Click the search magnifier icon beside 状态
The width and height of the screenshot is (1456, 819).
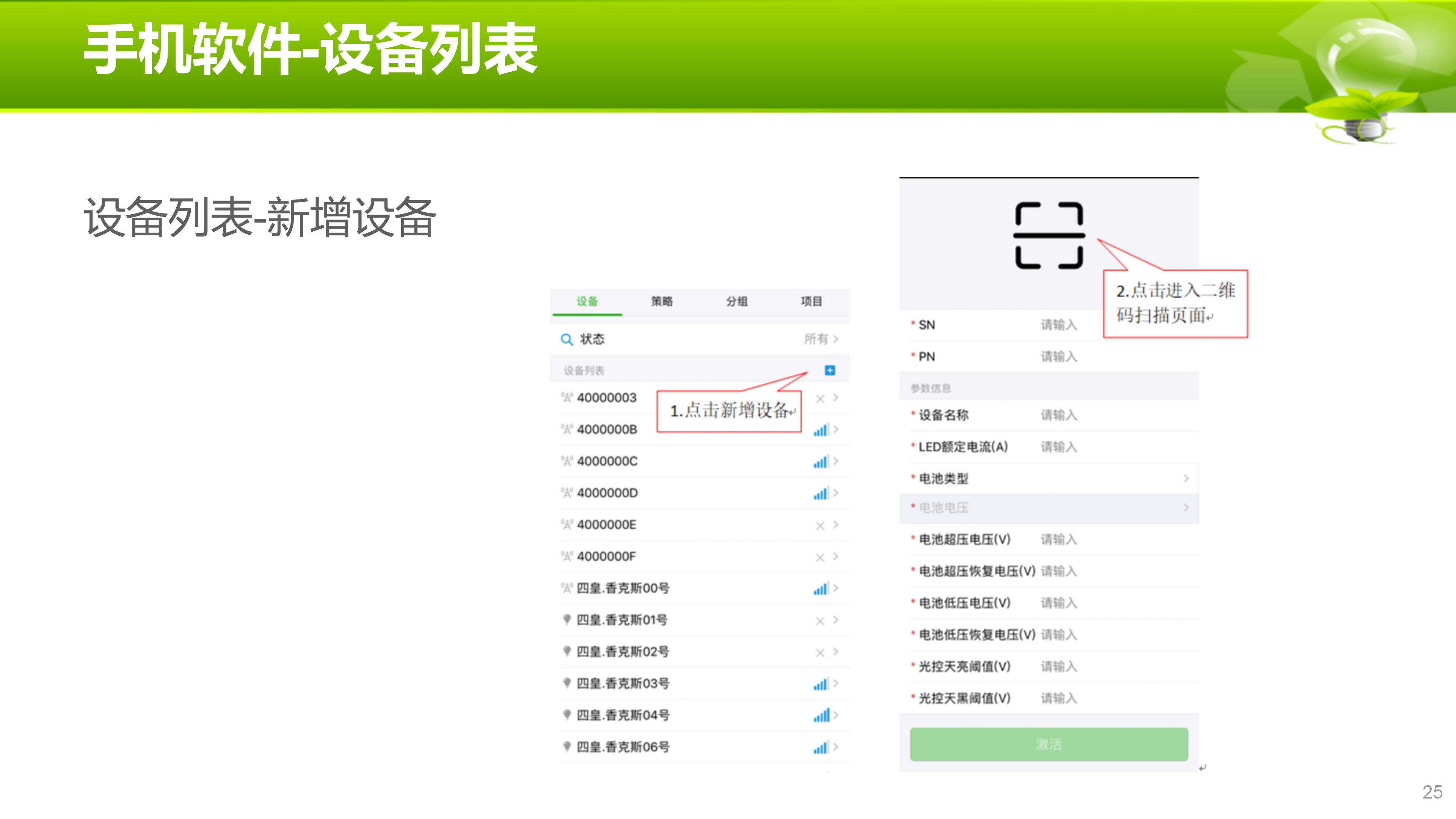click(566, 339)
